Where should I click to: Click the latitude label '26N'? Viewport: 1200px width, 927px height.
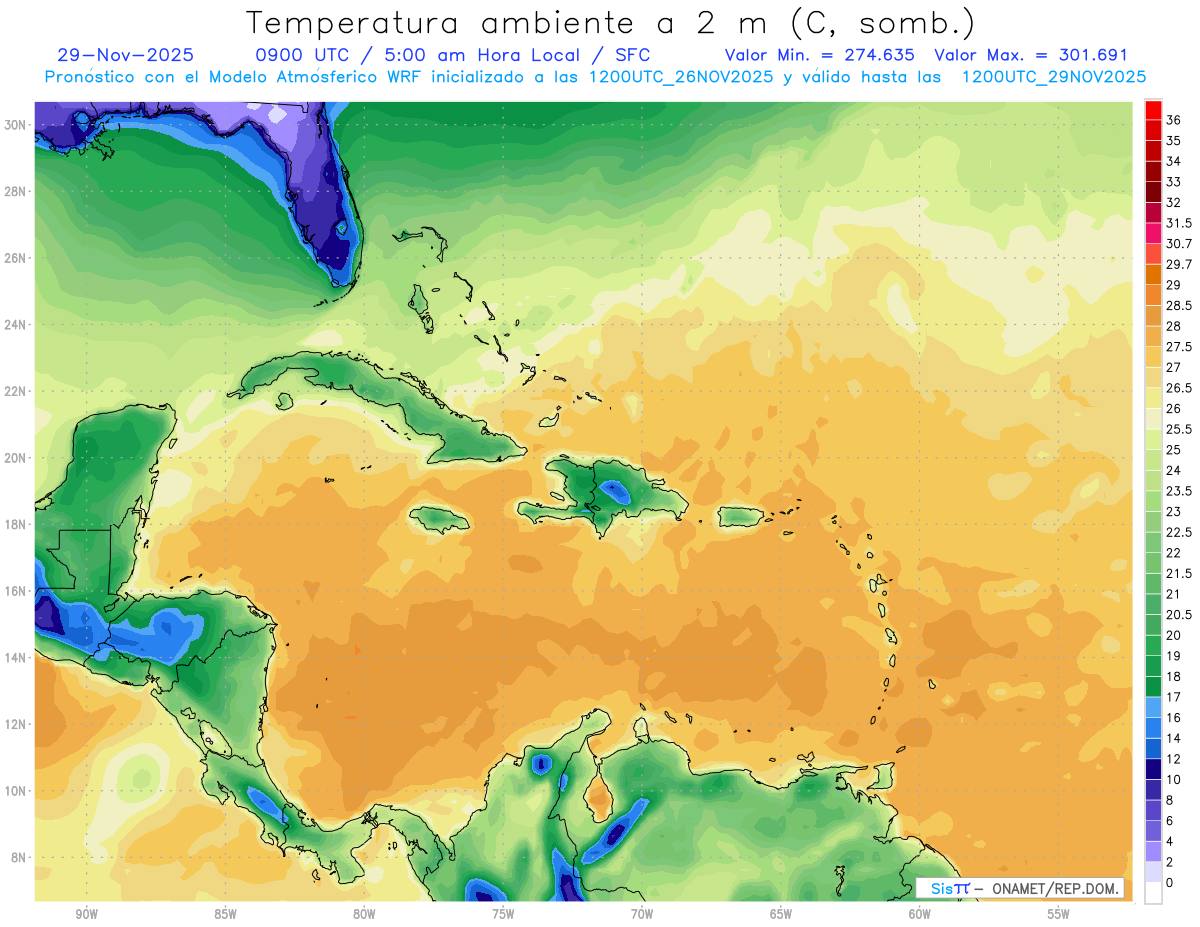(x=17, y=258)
